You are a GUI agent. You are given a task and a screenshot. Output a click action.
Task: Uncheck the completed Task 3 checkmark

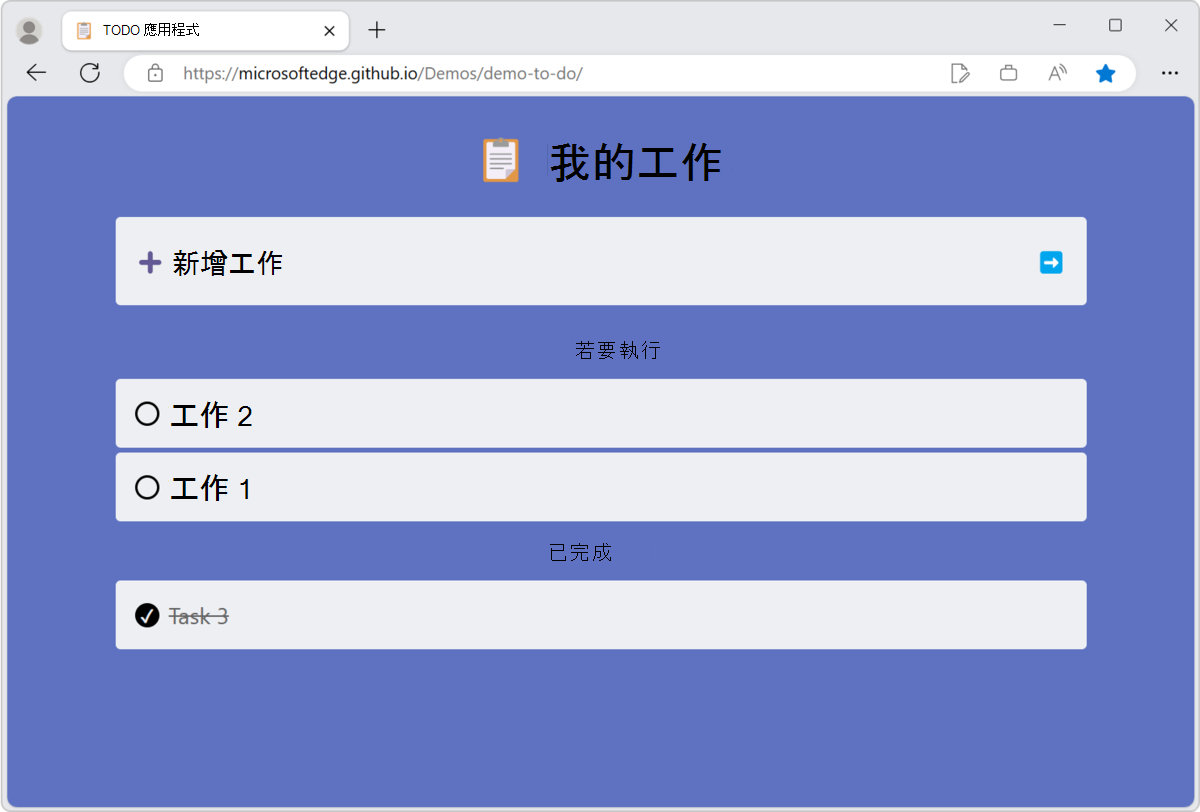click(147, 615)
